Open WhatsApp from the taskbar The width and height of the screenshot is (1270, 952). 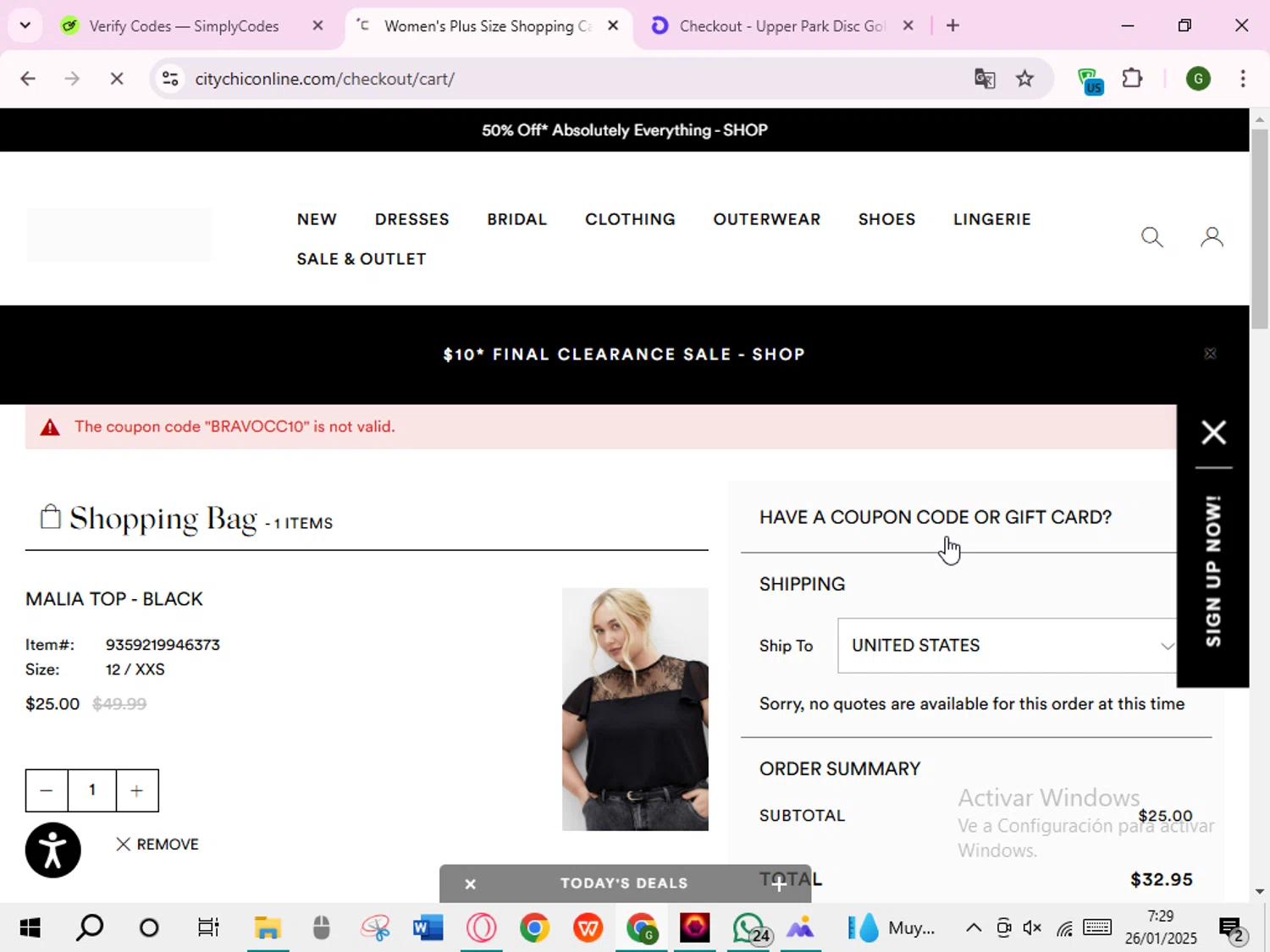pos(750,928)
